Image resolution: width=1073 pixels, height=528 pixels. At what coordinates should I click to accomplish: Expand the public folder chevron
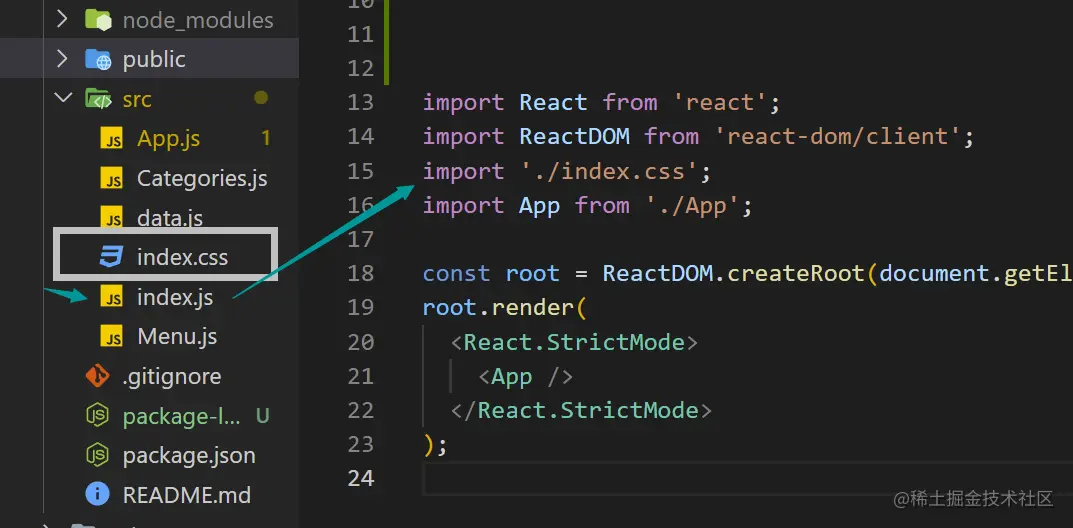pyautogui.click(x=62, y=59)
